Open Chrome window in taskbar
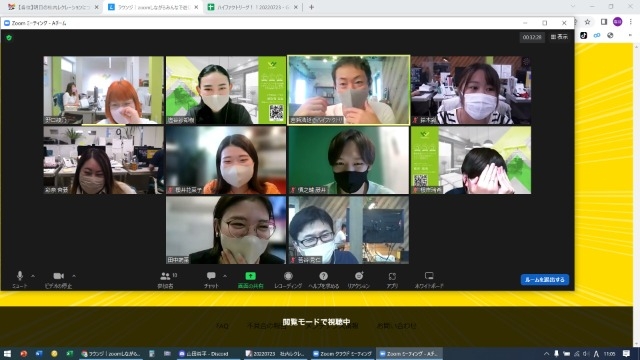This screenshot has width=640, height=360. coord(111,353)
